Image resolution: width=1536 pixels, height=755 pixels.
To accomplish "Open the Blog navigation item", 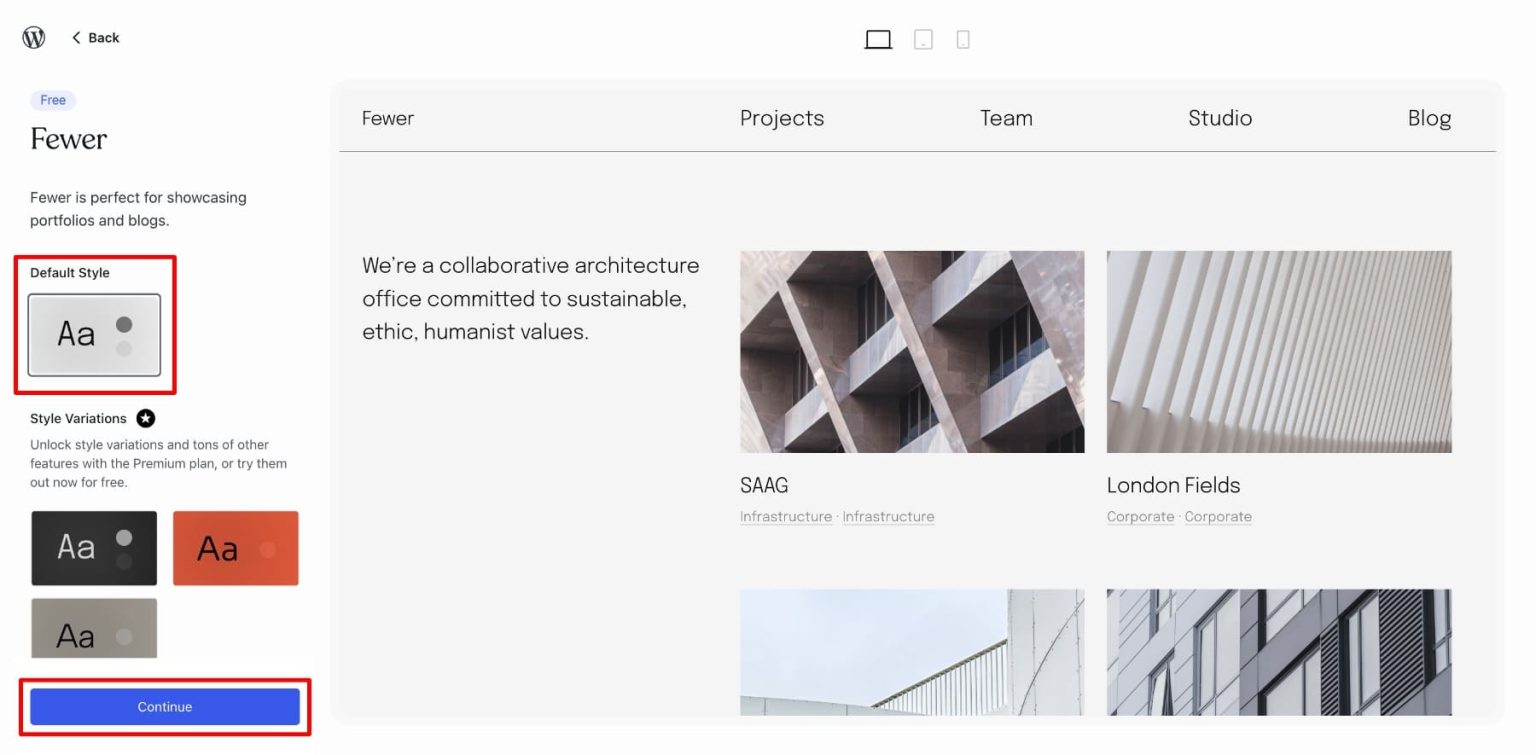I will 1429,118.
